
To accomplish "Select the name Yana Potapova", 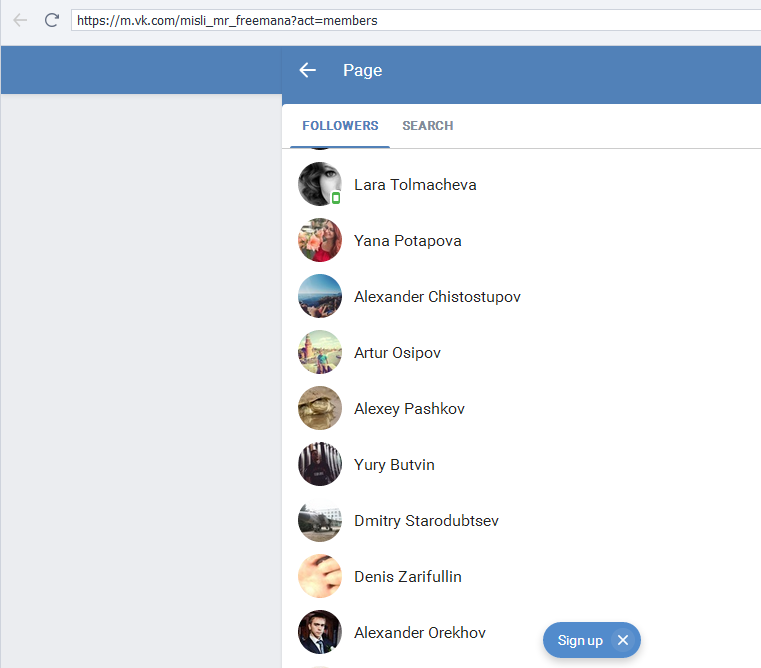I will [408, 241].
